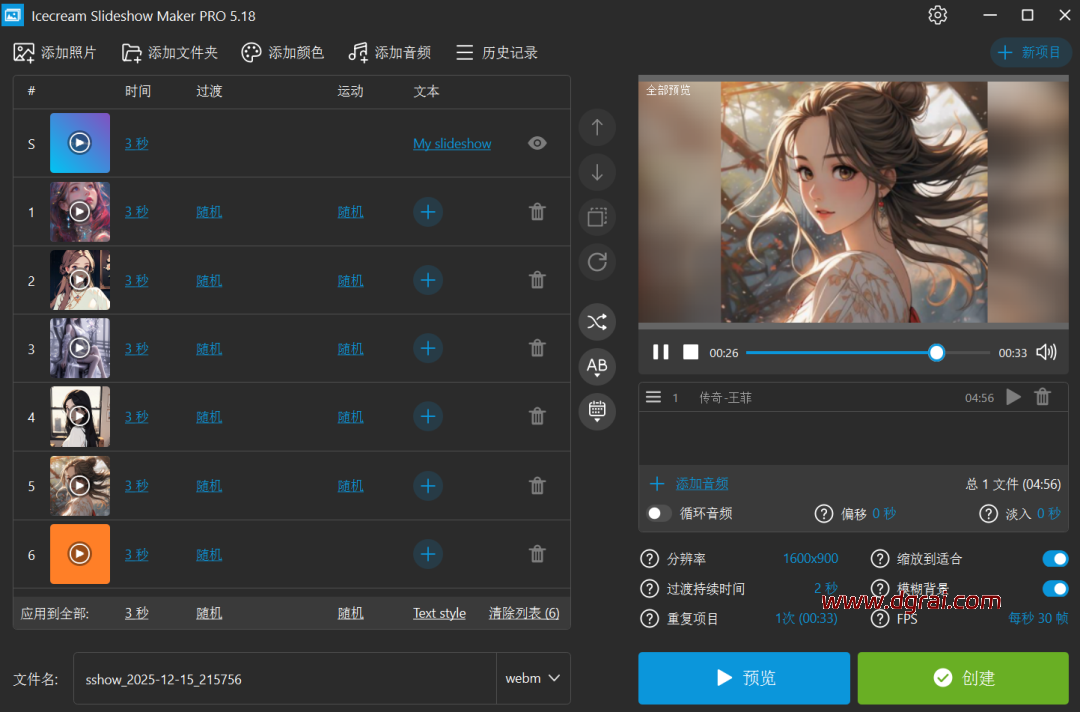Image resolution: width=1080 pixels, height=712 pixels.
Task: Click the move slide up arrow
Action: [597, 127]
